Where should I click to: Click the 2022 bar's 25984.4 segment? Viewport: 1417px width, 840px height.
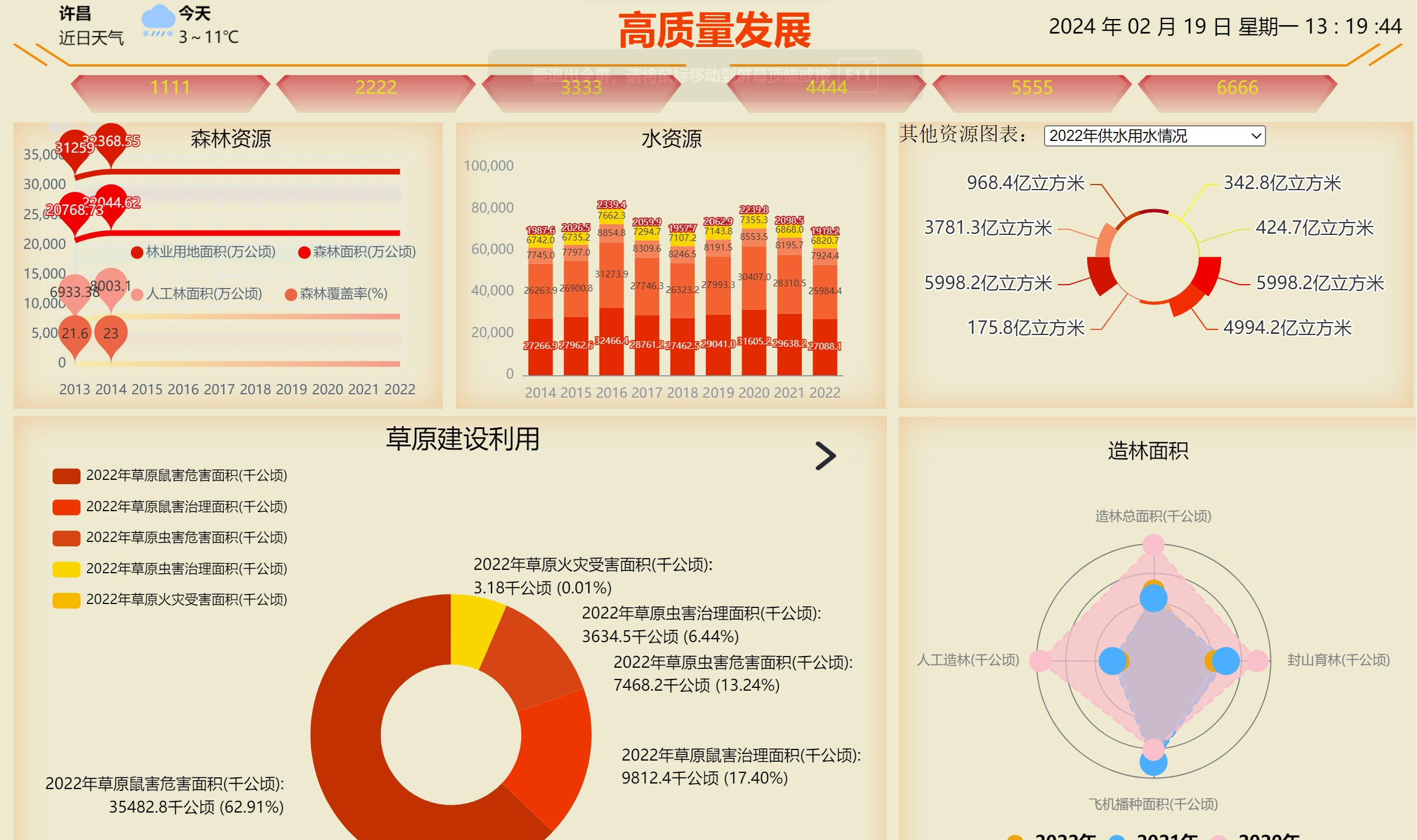[825, 292]
